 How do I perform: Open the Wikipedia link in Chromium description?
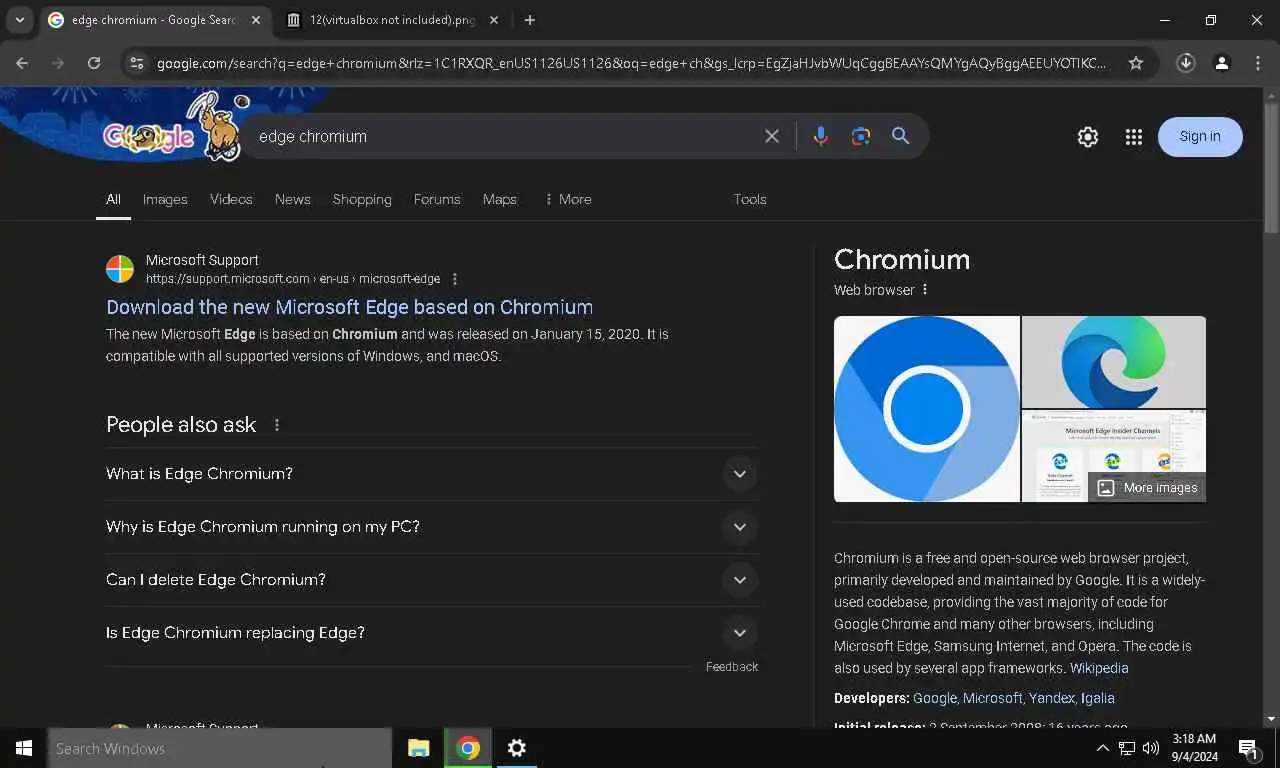pos(1099,668)
